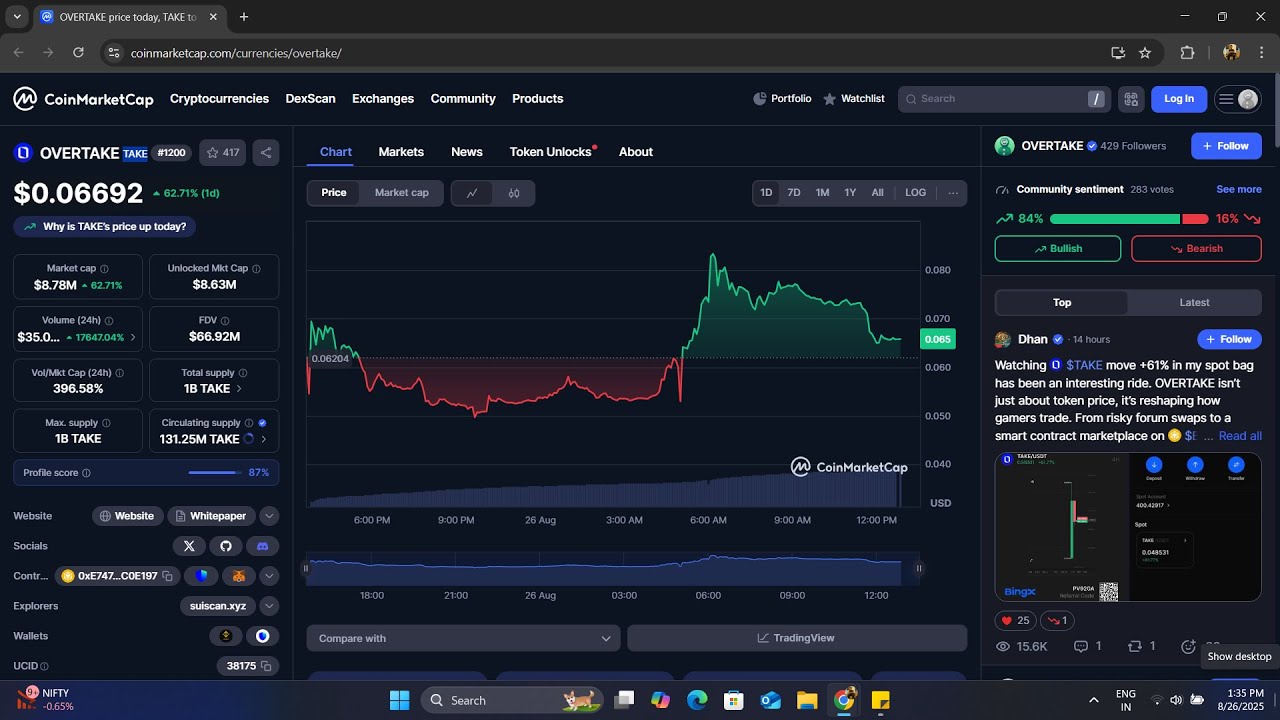Open the CoinMarketCap home logo
Screen dimensions: 1280x720
[83, 99]
